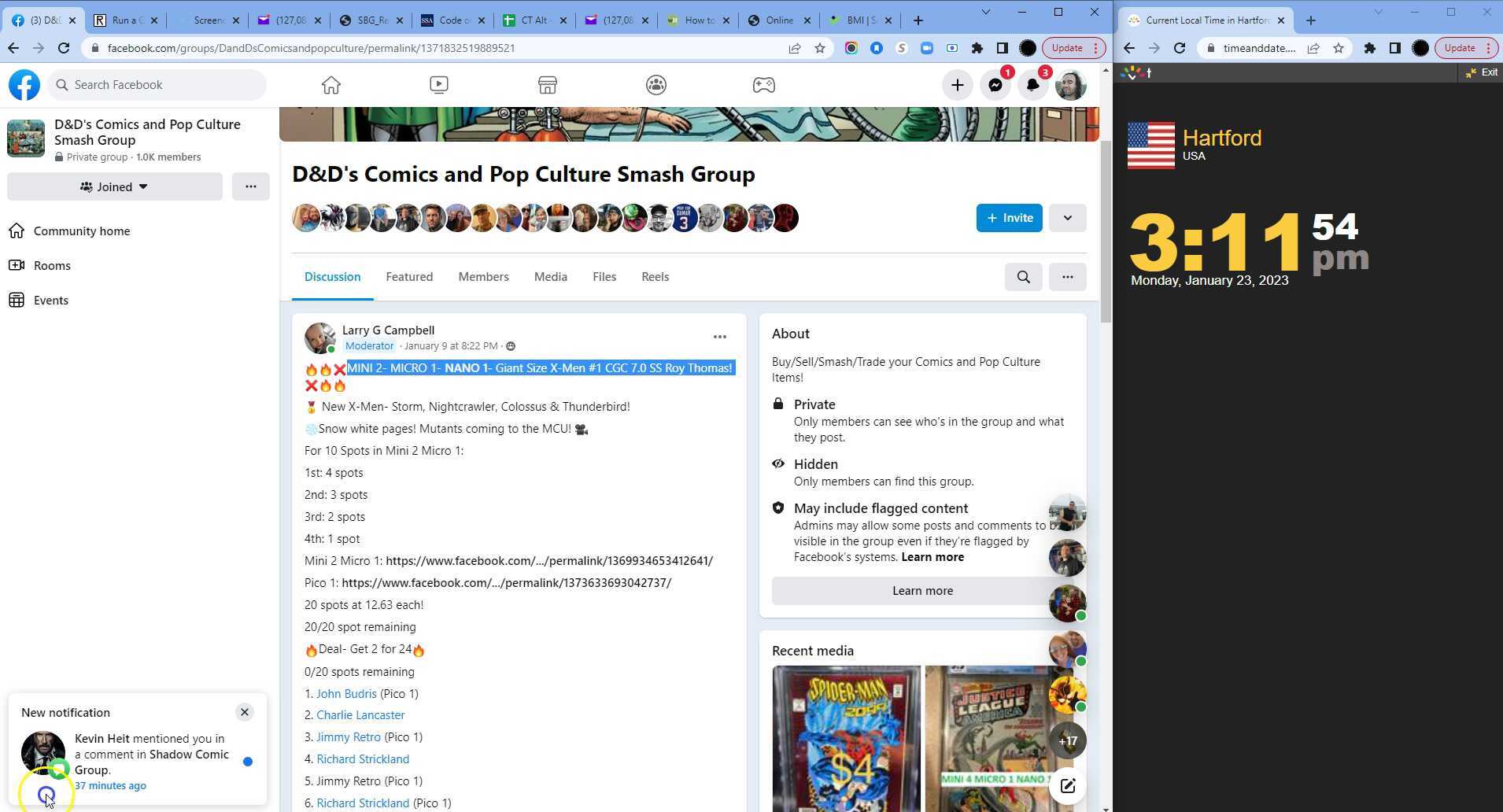
Task: Bookmark this page with the star icon
Action: click(820, 48)
